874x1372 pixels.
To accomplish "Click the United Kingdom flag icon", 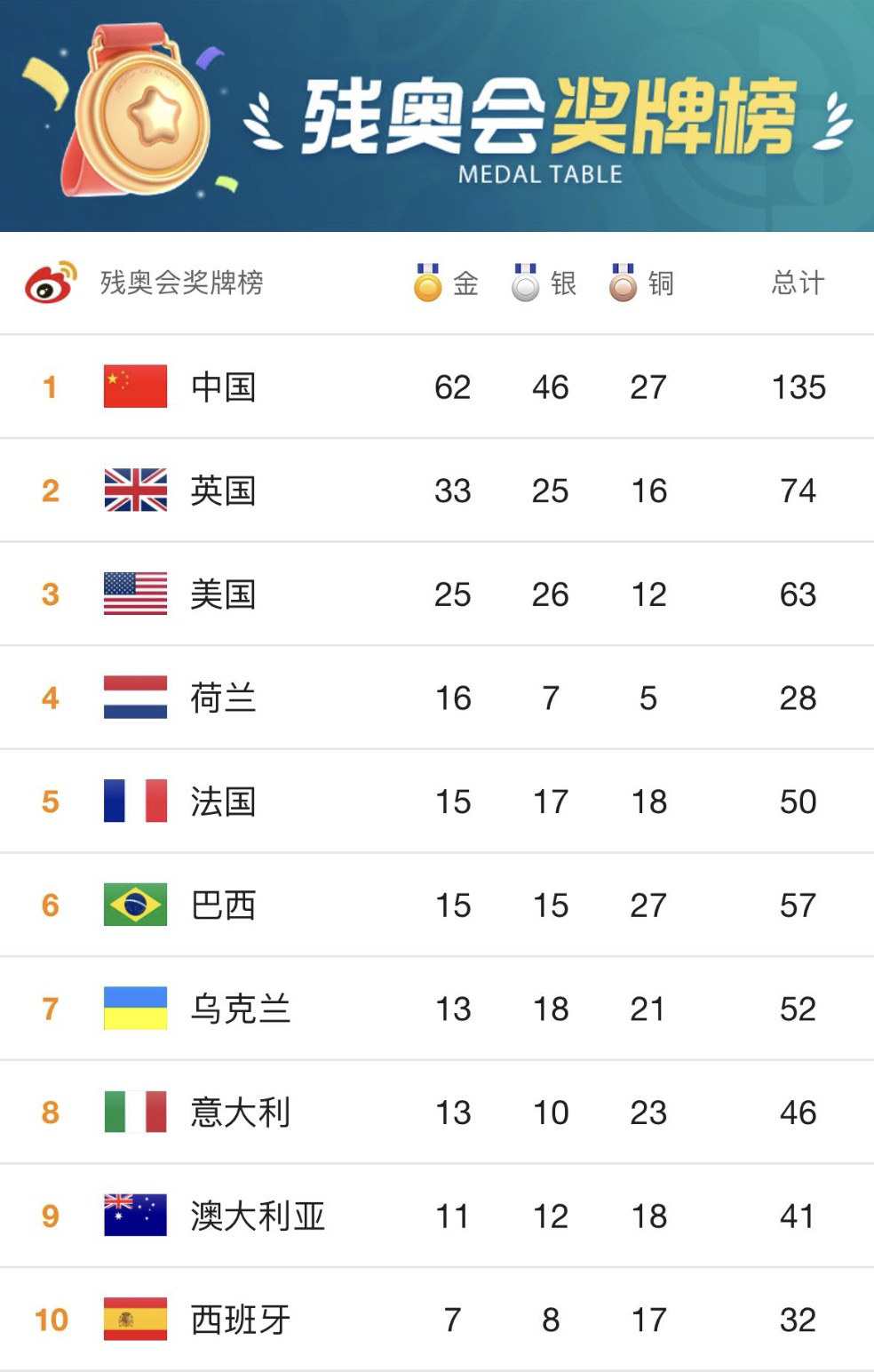I will point(135,491).
